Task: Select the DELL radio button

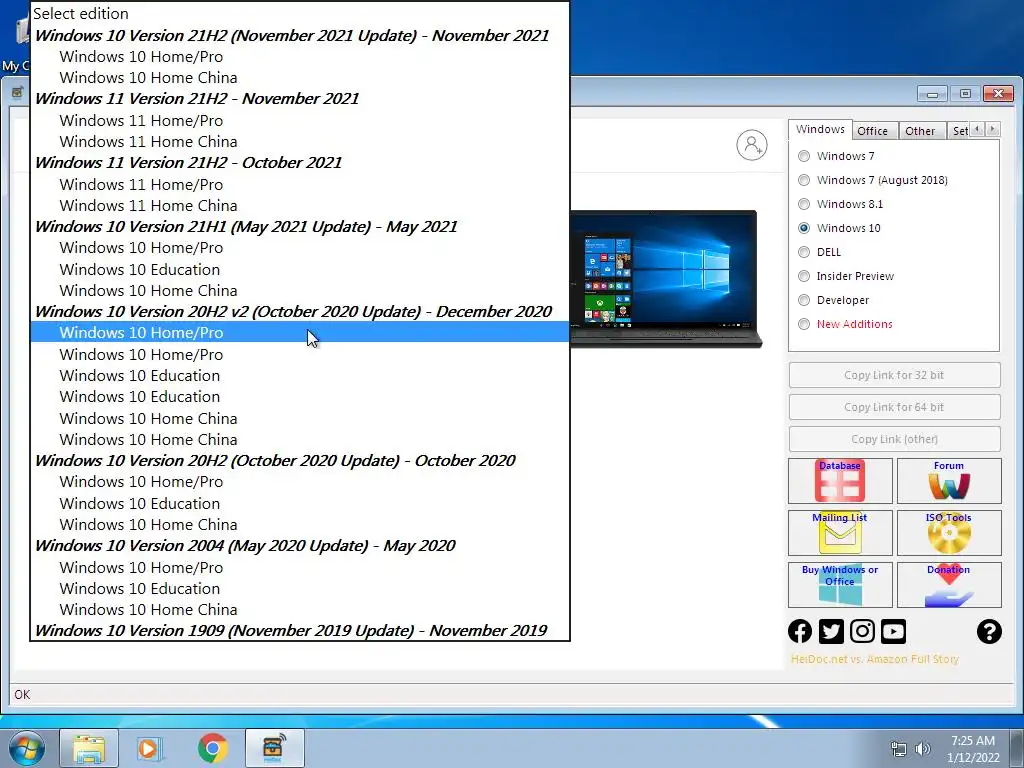Action: (804, 252)
